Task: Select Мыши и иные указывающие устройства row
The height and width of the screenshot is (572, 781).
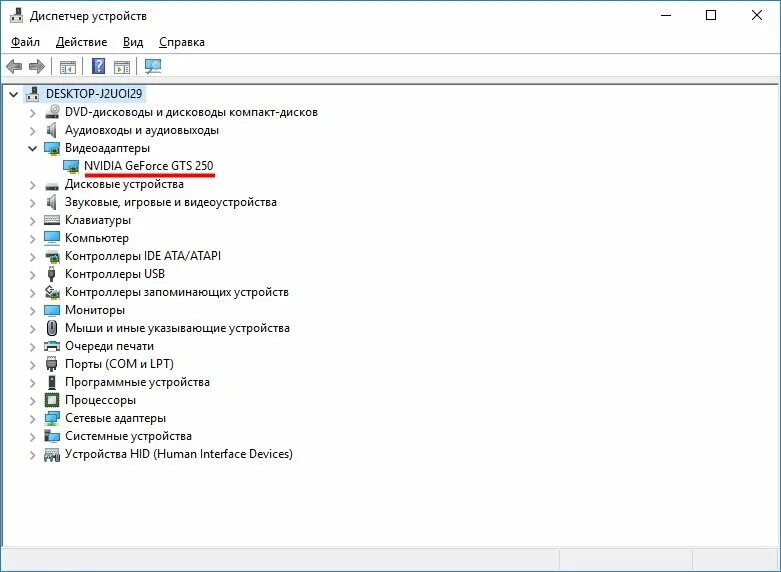Action: click(x=177, y=328)
